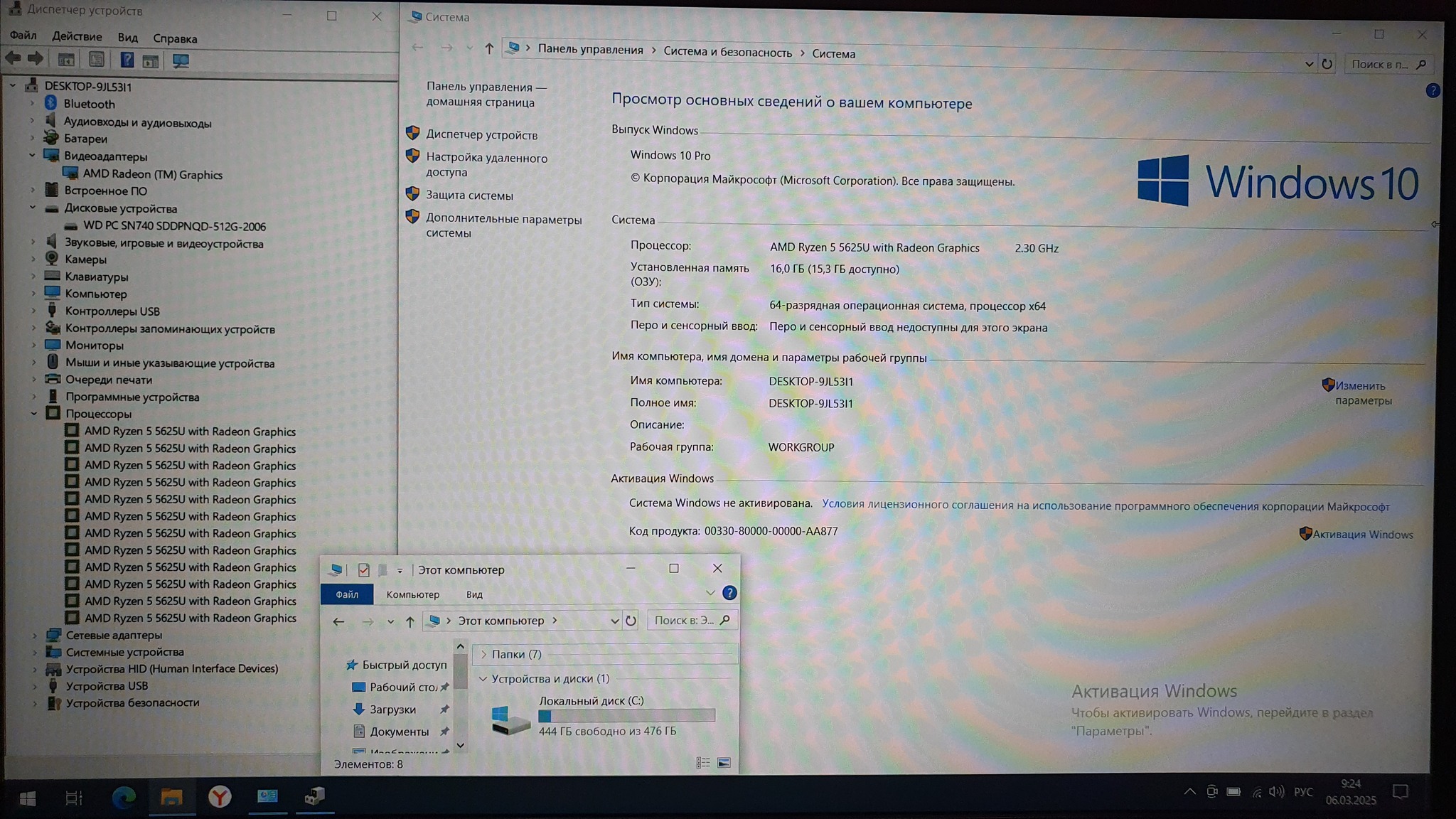Click the properties checkmark in Explorer quick access toolbar

[363, 570]
